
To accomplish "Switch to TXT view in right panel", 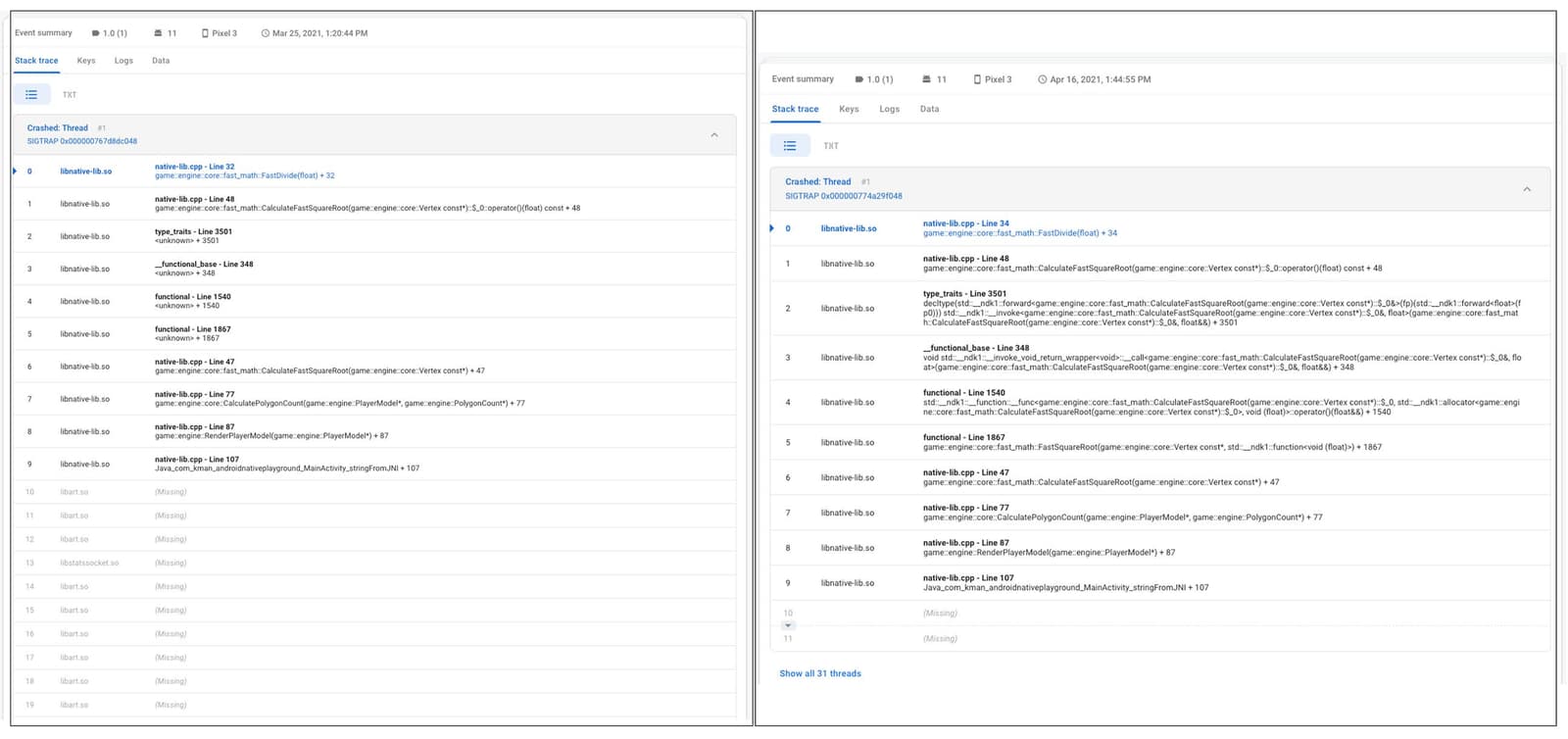I will (831, 146).
